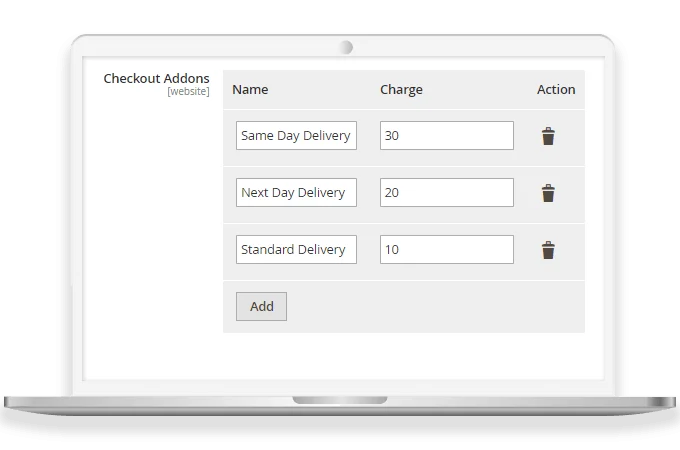Click the laptop webcam at top bezel
This screenshot has height=450, width=680.
(346, 47)
